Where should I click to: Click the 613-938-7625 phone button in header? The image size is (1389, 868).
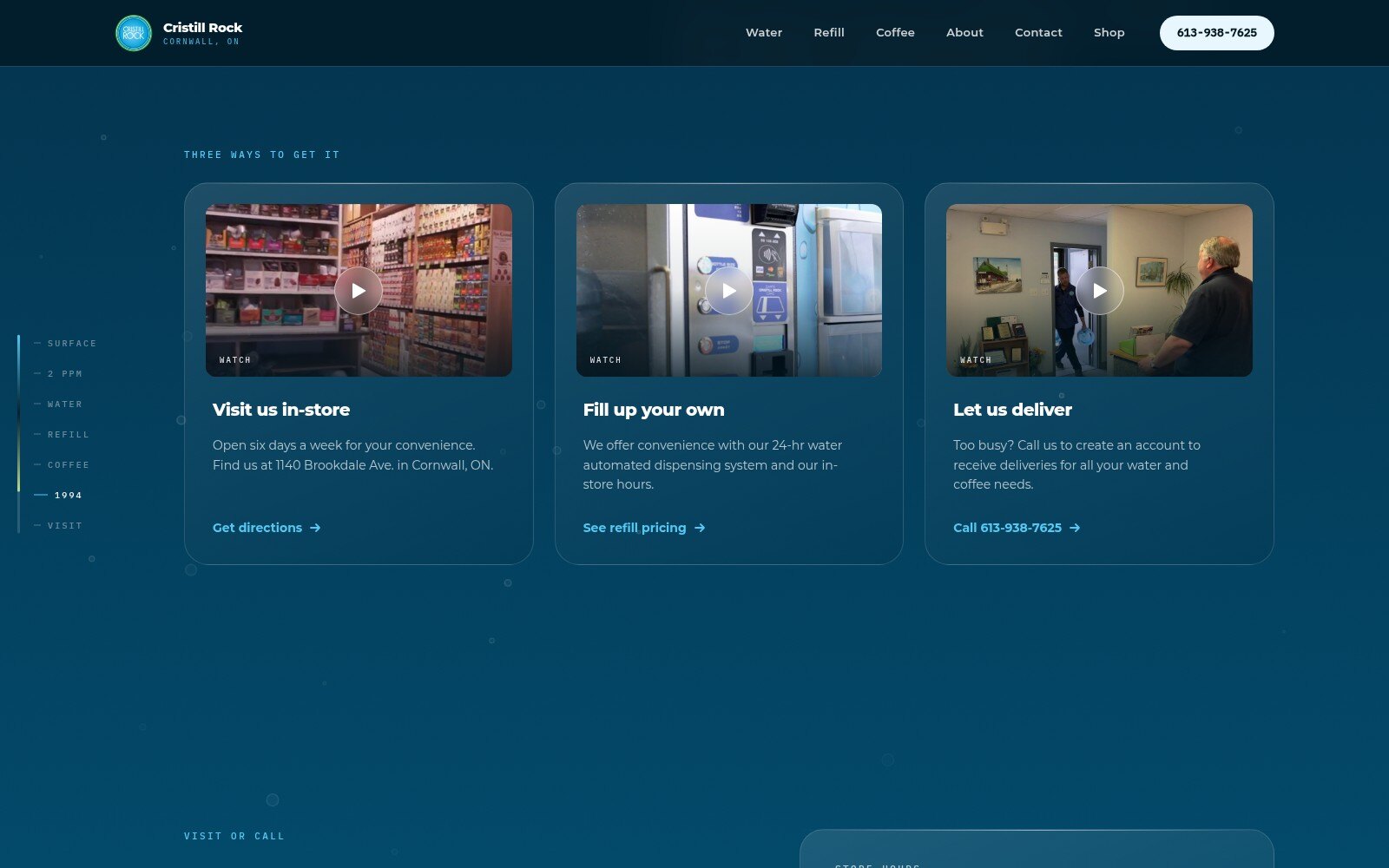[x=1217, y=33]
